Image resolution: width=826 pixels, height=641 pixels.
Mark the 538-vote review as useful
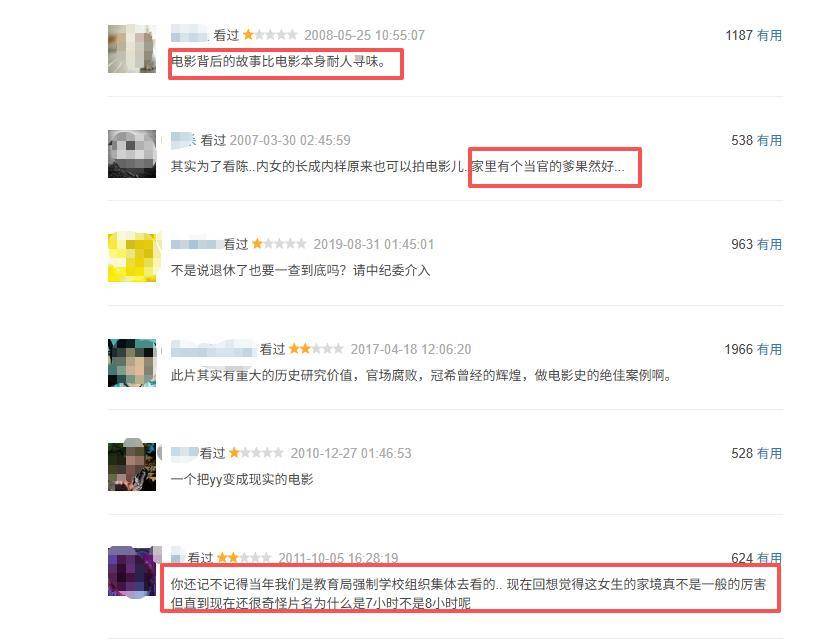pos(769,140)
